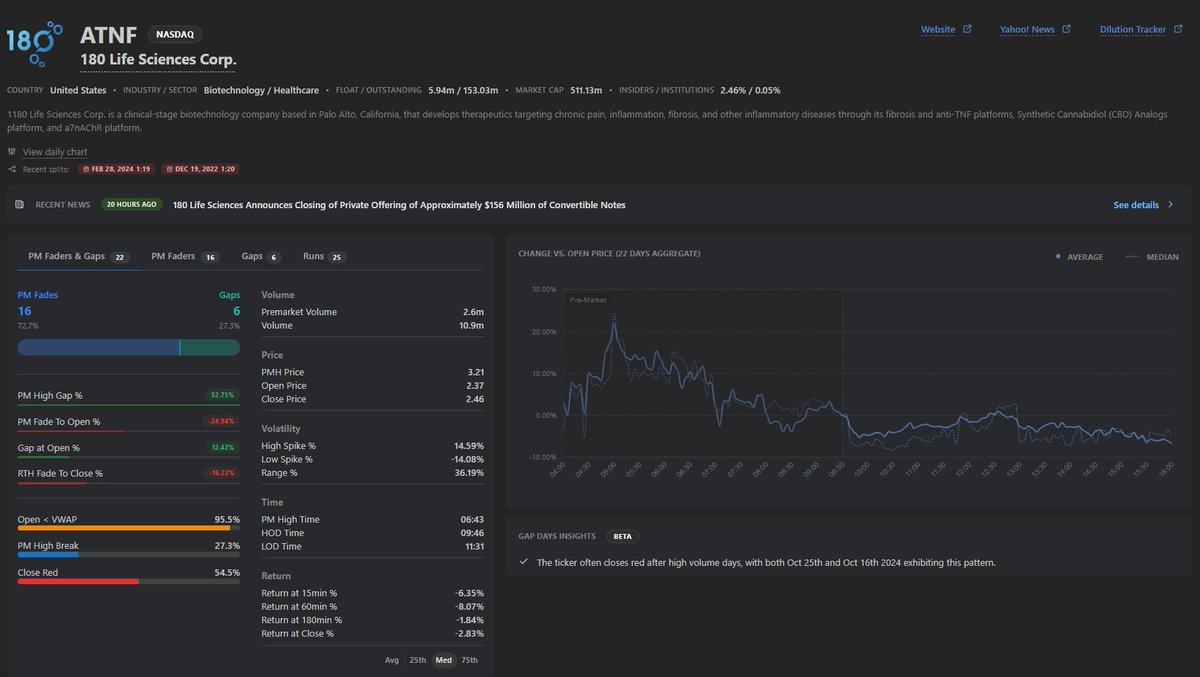Switch to the Gaps tab
The width and height of the screenshot is (1200, 677).
click(261, 257)
